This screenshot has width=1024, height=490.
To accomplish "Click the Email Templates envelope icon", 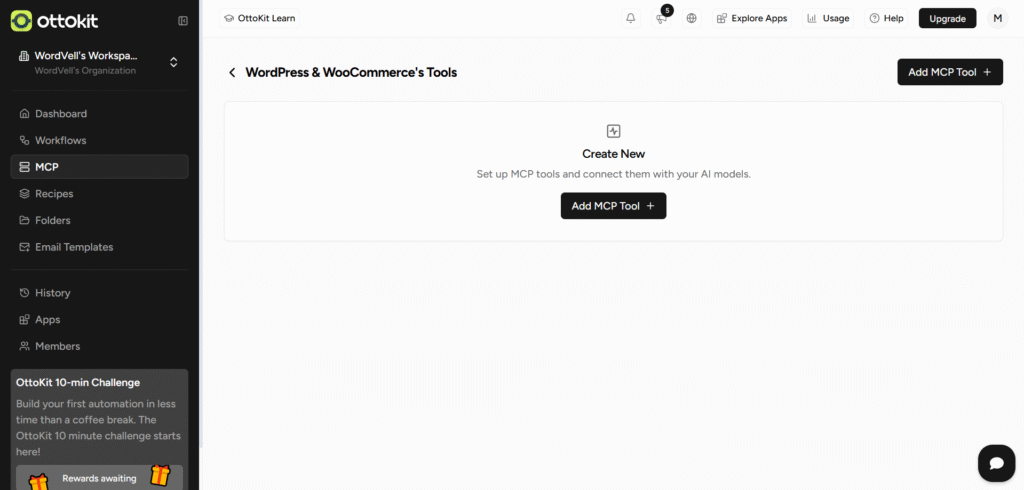I will pyautogui.click(x=24, y=247).
